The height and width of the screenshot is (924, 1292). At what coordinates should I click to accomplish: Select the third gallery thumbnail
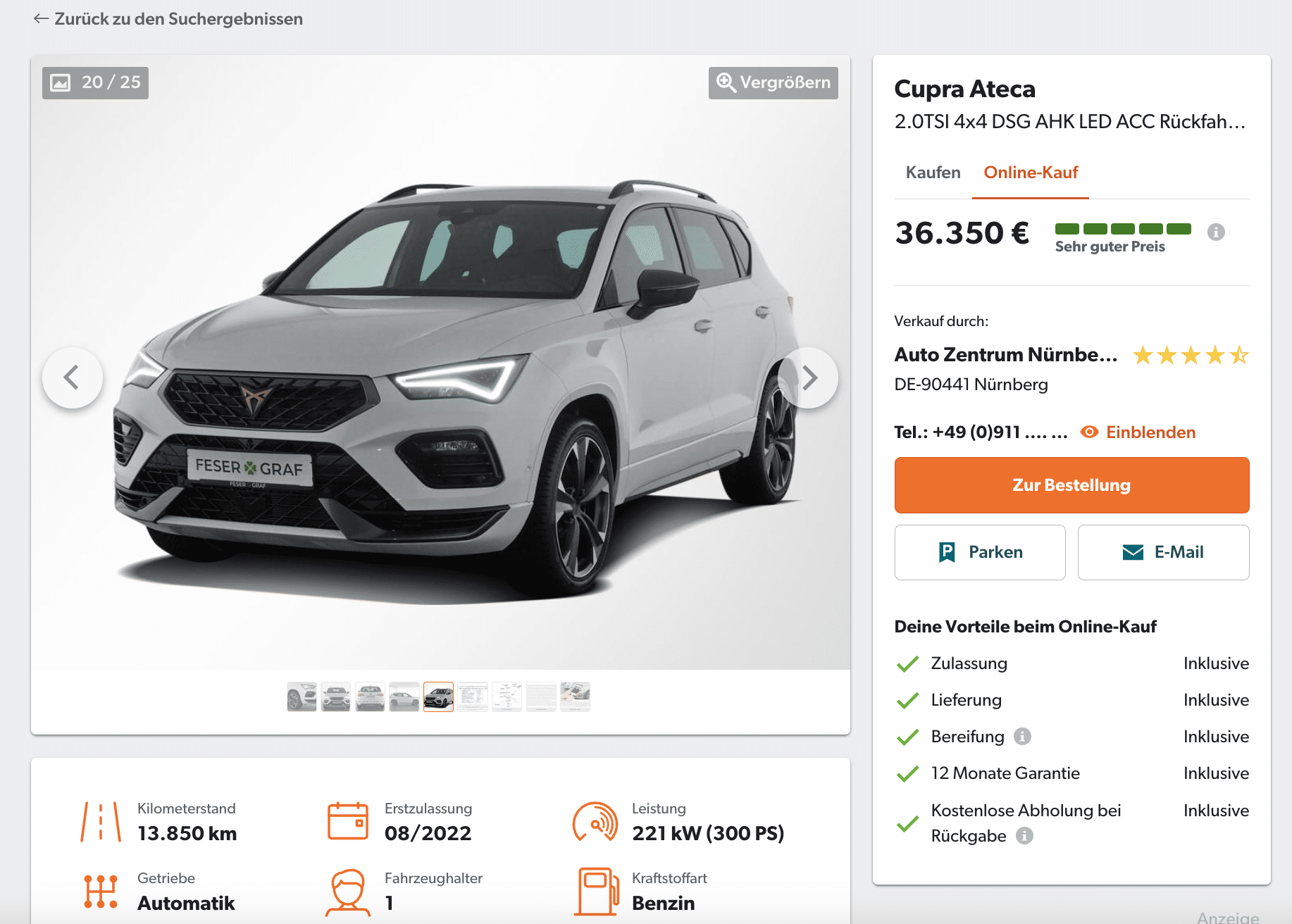click(x=370, y=697)
